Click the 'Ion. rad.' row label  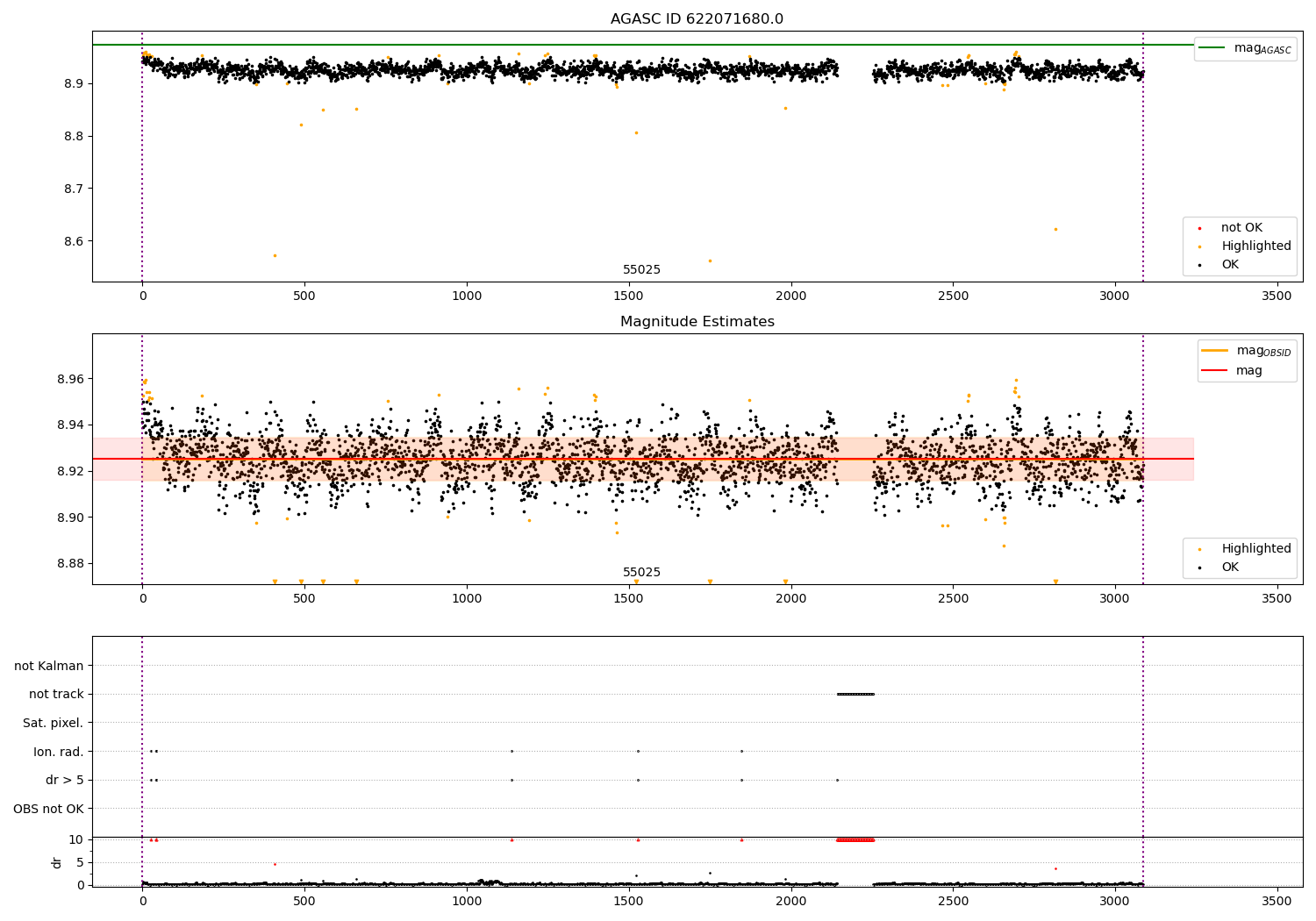tap(59, 752)
